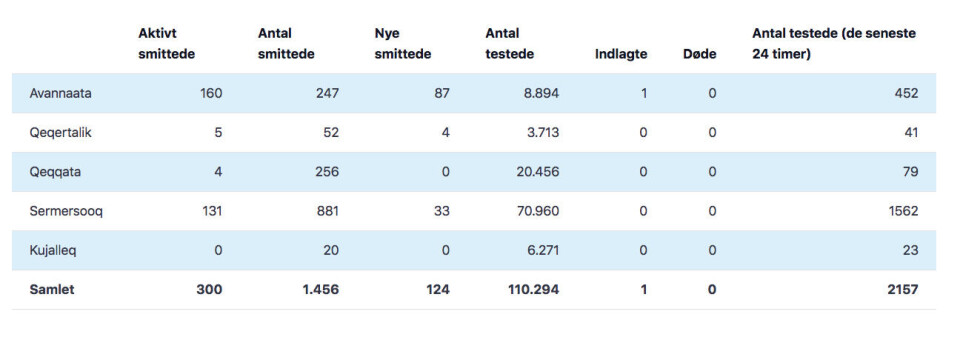Screen dimensions: 960x360
Task: Click Sermersooq's Indlagte value 0
Action: pos(643,211)
